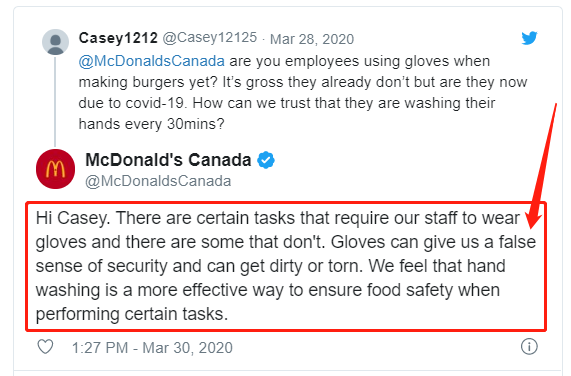Open McDonald's golden arches profile picture
This screenshot has height=376, width=571.
[55, 169]
